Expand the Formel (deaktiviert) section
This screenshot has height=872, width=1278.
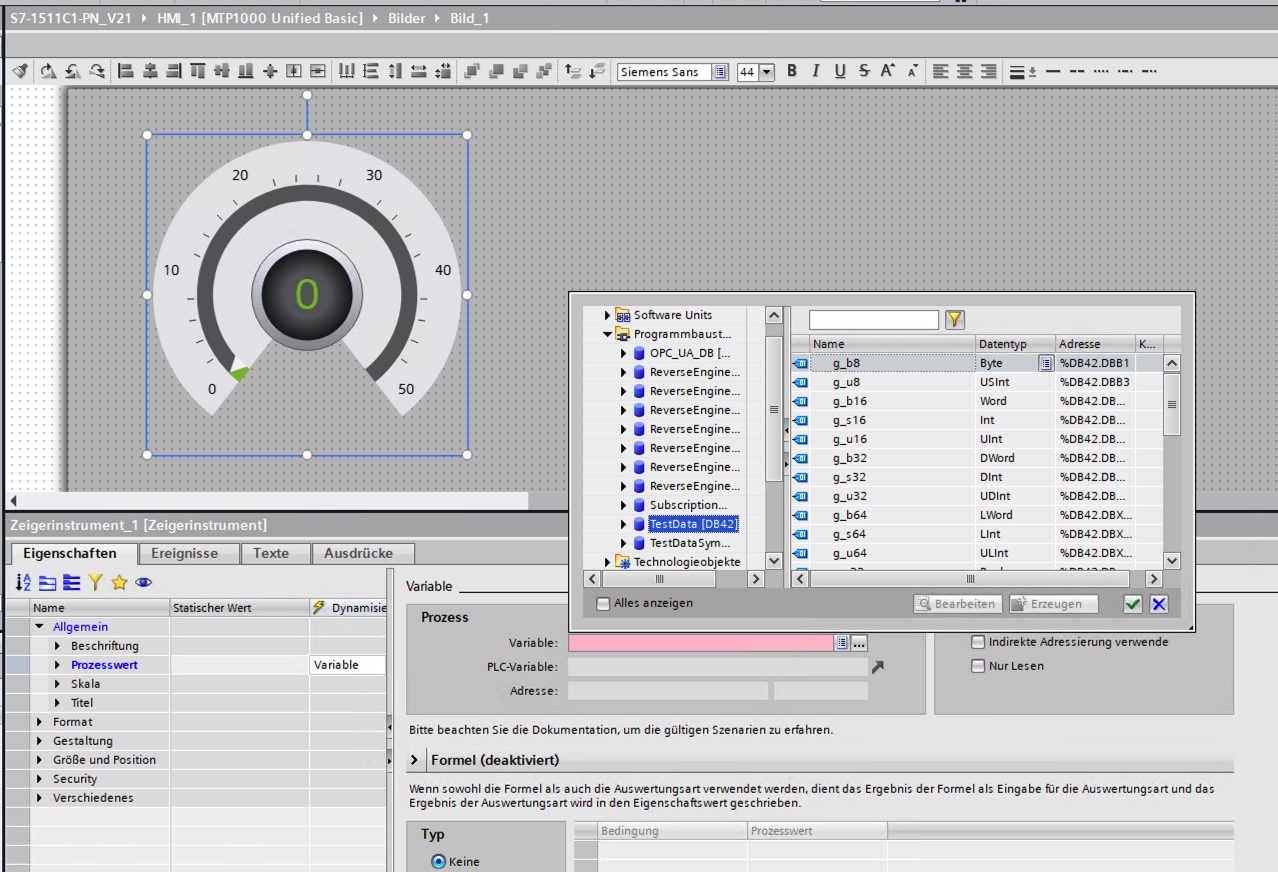[x=415, y=761]
